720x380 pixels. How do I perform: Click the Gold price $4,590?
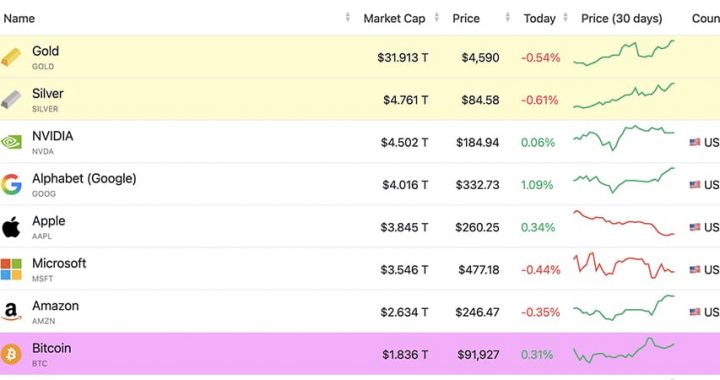480,58
